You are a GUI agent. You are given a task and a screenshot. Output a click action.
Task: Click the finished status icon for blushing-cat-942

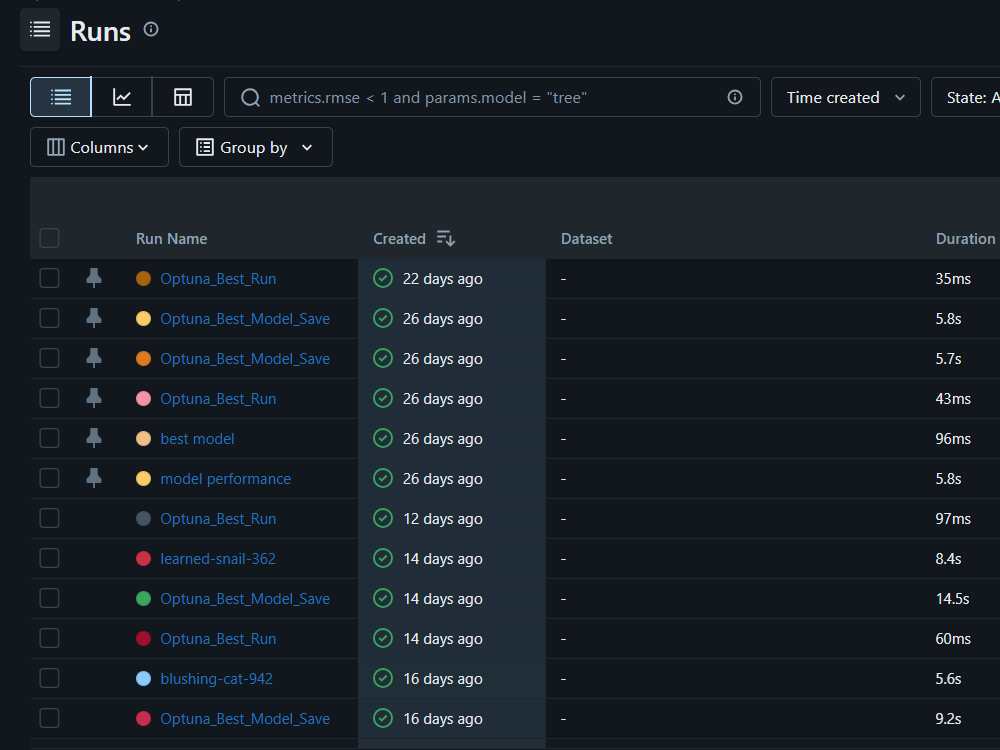pyautogui.click(x=383, y=678)
